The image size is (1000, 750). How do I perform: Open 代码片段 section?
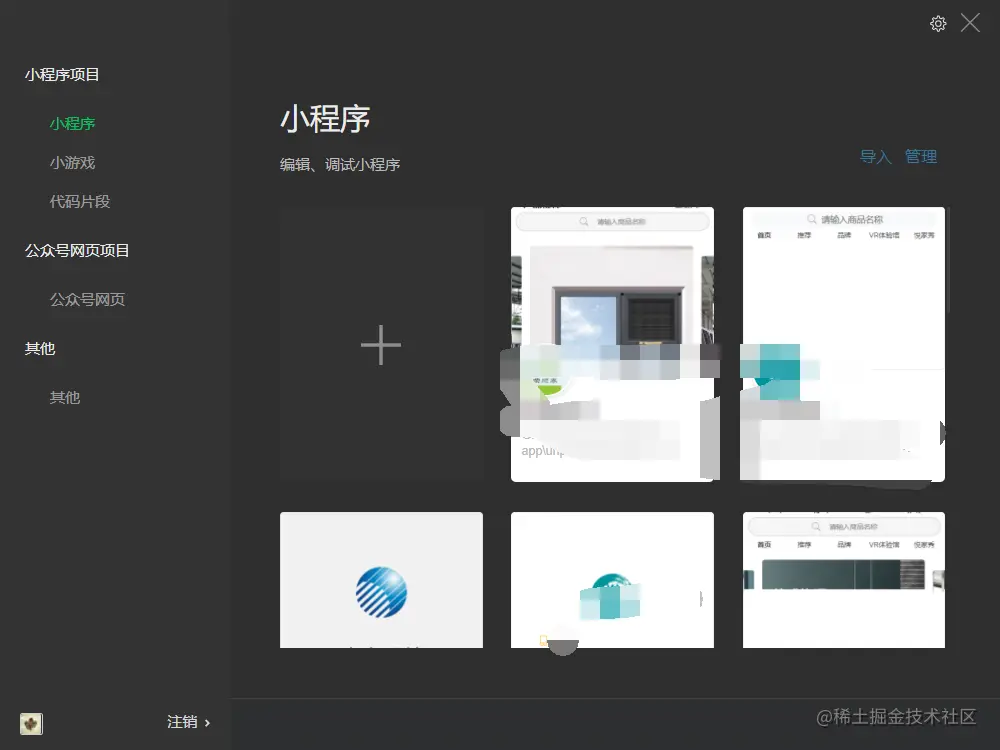click(80, 202)
